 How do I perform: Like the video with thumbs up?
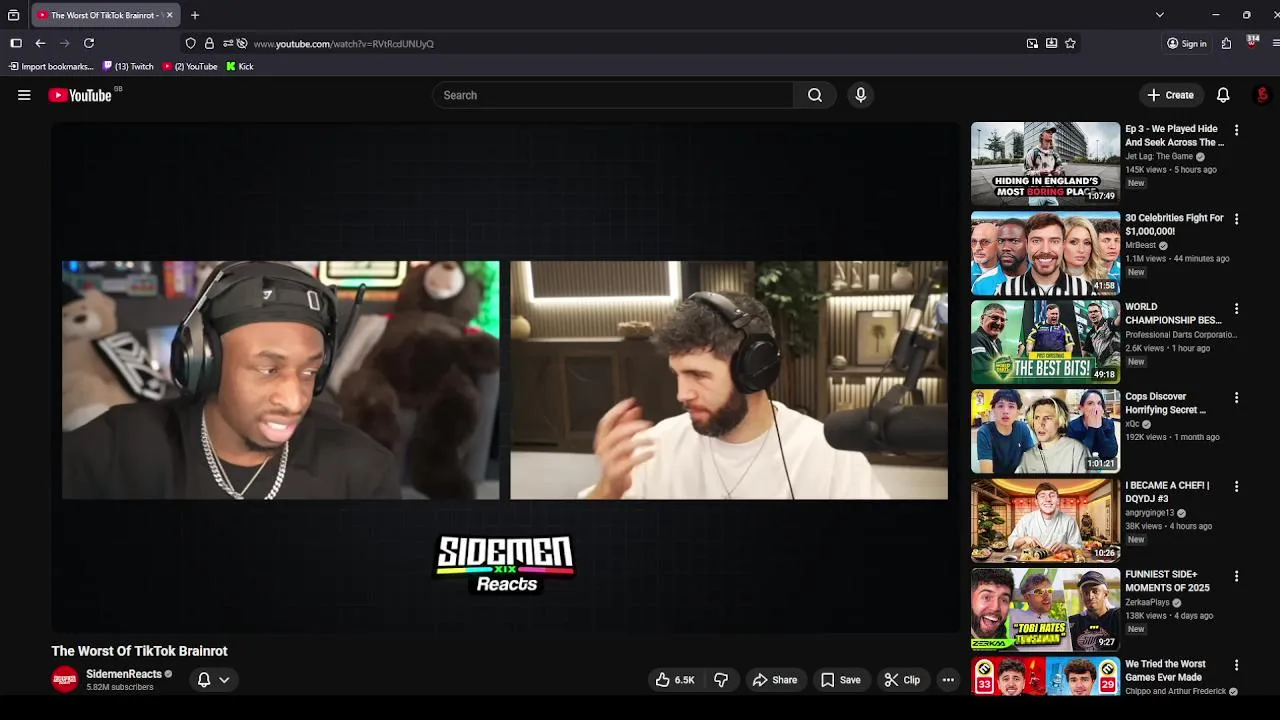pos(674,680)
